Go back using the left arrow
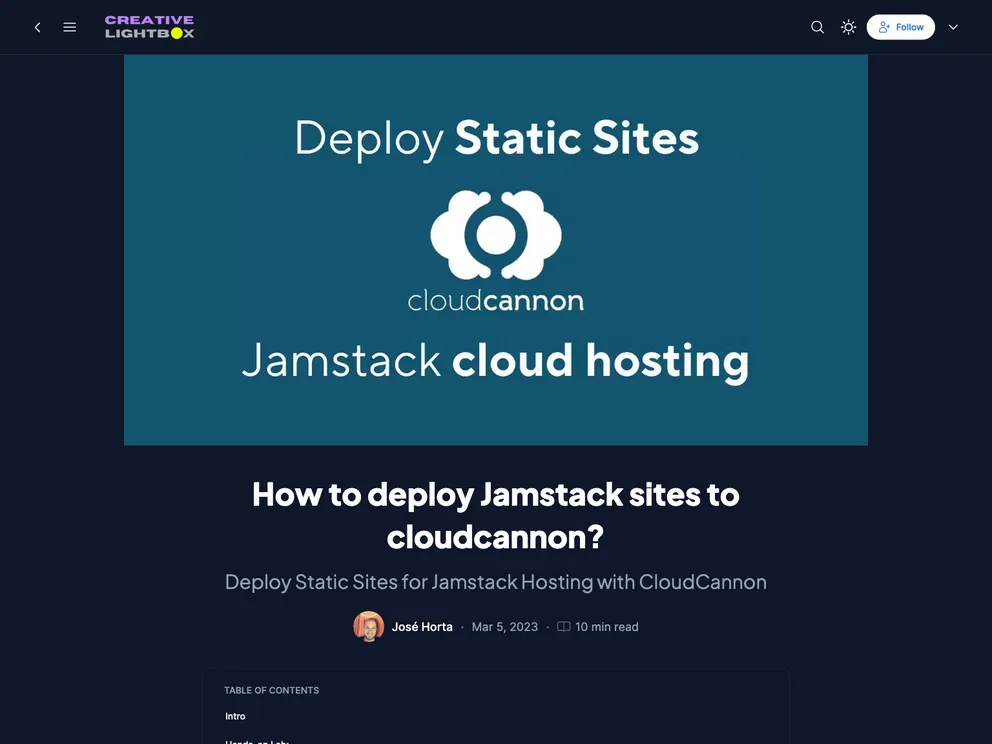This screenshot has height=744, width=992. pos(38,27)
